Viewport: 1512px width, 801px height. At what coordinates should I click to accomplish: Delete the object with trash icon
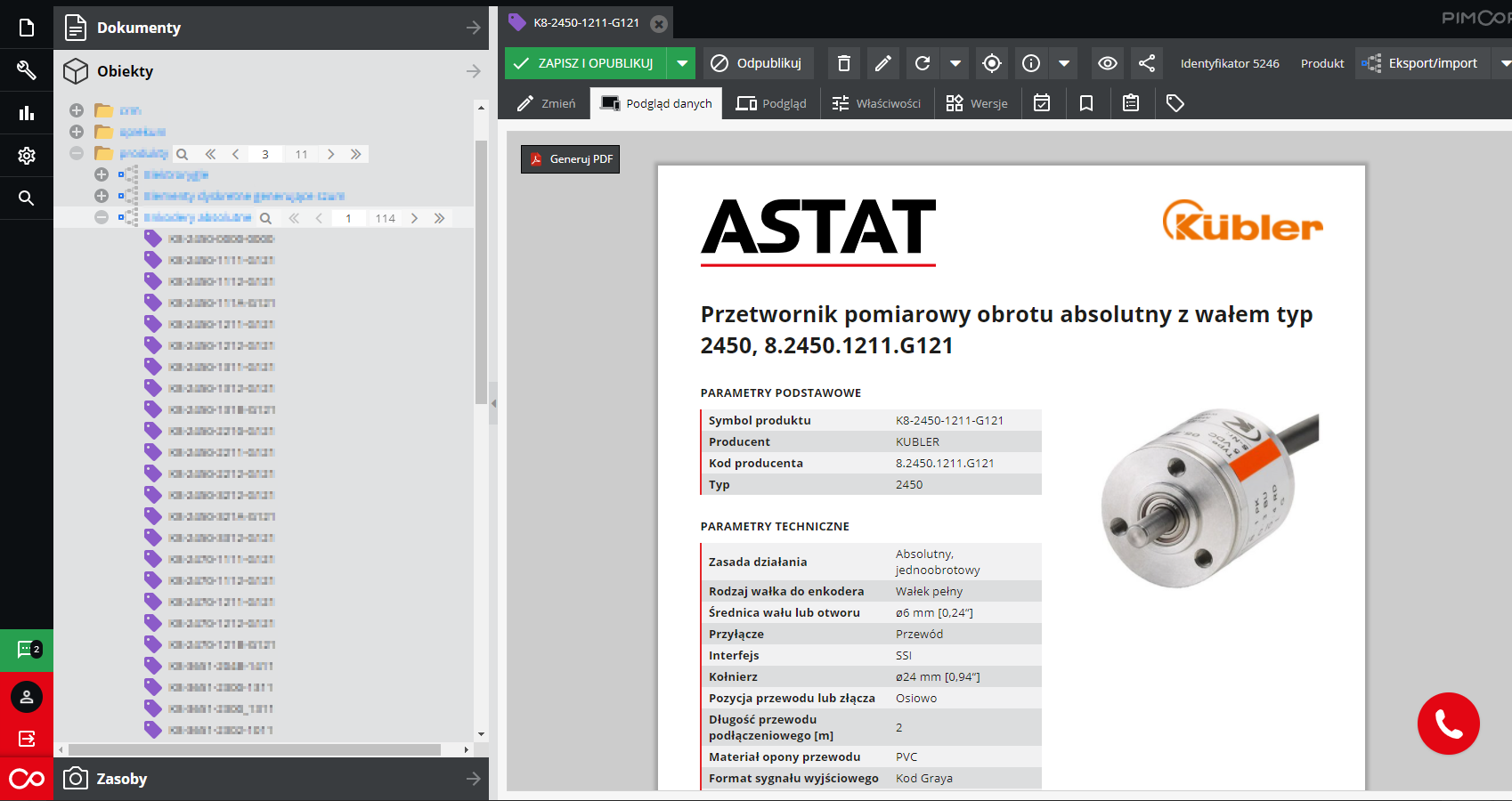(x=844, y=63)
